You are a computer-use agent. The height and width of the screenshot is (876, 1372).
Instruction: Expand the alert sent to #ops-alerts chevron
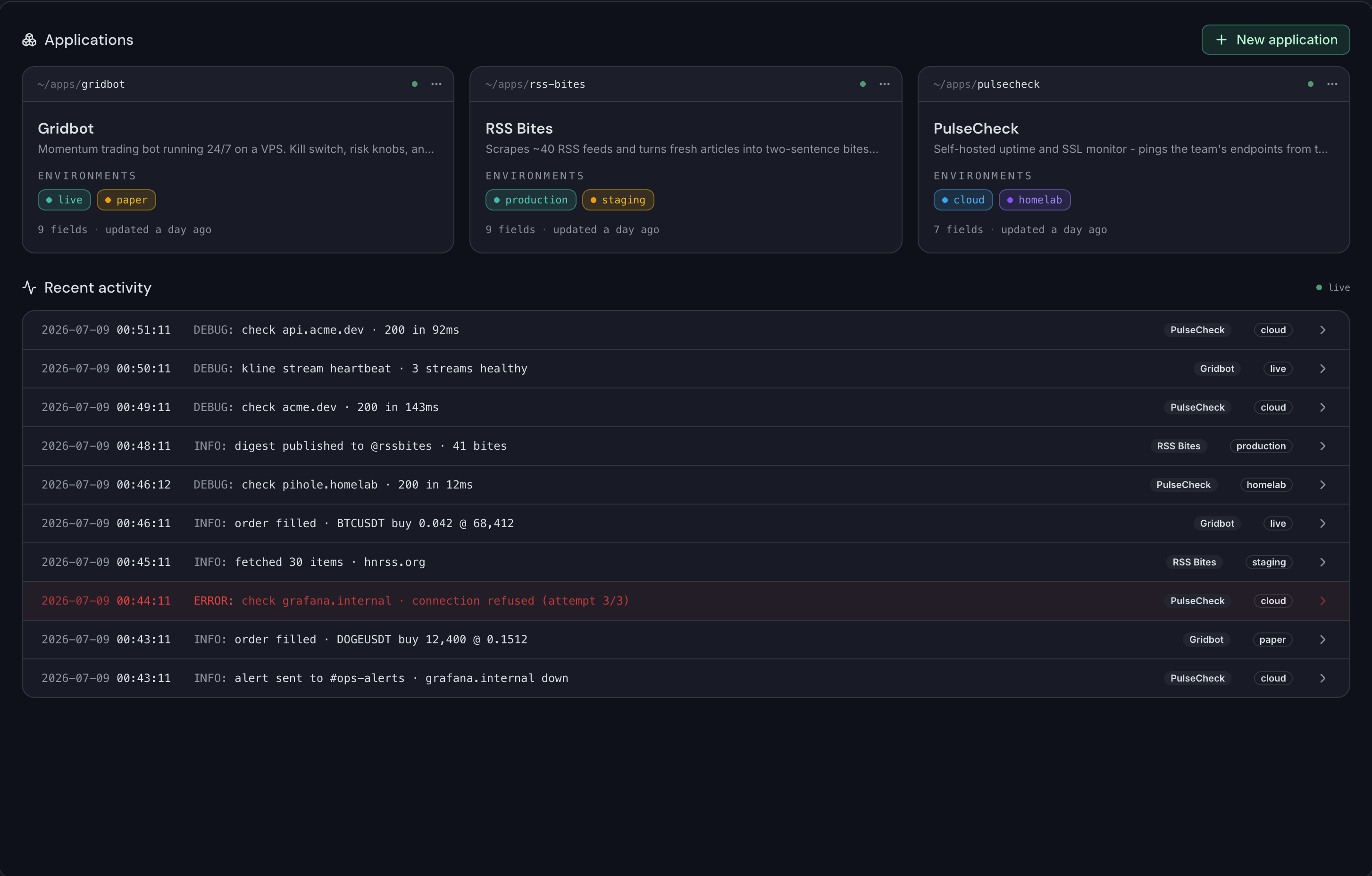tap(1323, 678)
